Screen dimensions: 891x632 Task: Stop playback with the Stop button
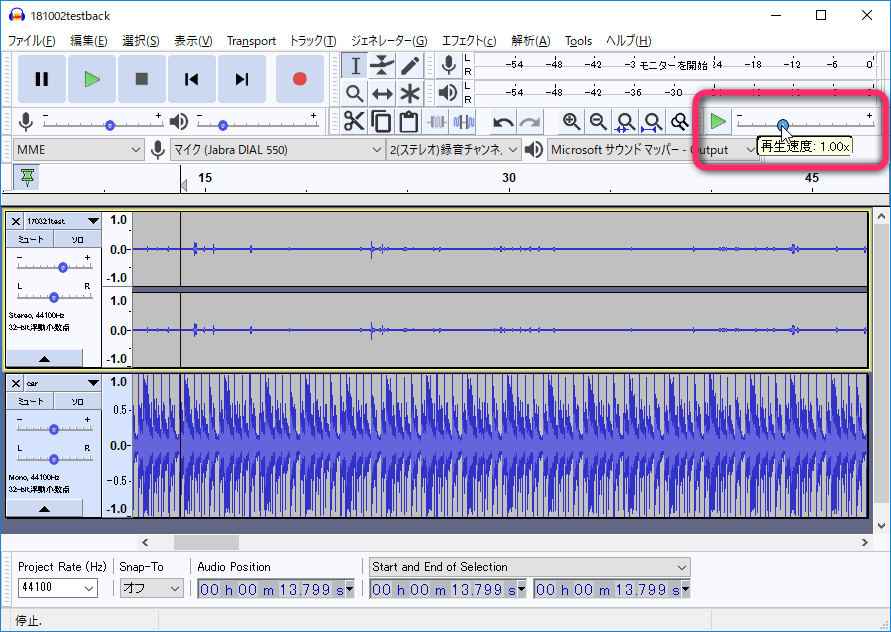tap(141, 79)
